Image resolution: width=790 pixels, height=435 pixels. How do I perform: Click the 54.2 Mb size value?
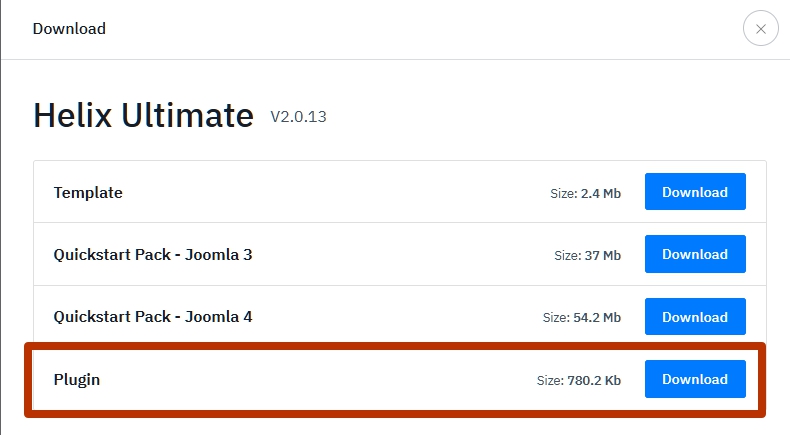pyautogui.click(x=597, y=318)
